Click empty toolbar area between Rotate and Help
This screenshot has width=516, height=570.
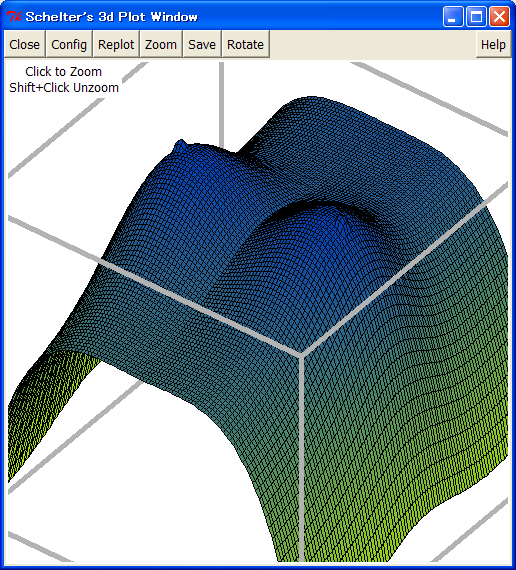373,44
